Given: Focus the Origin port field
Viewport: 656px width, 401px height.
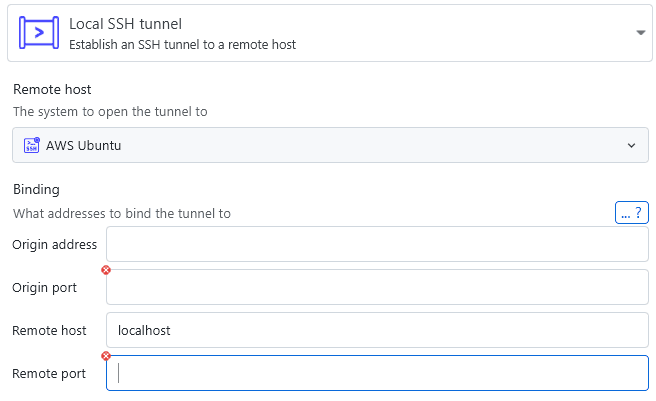Looking at the screenshot, I should coord(377,287).
